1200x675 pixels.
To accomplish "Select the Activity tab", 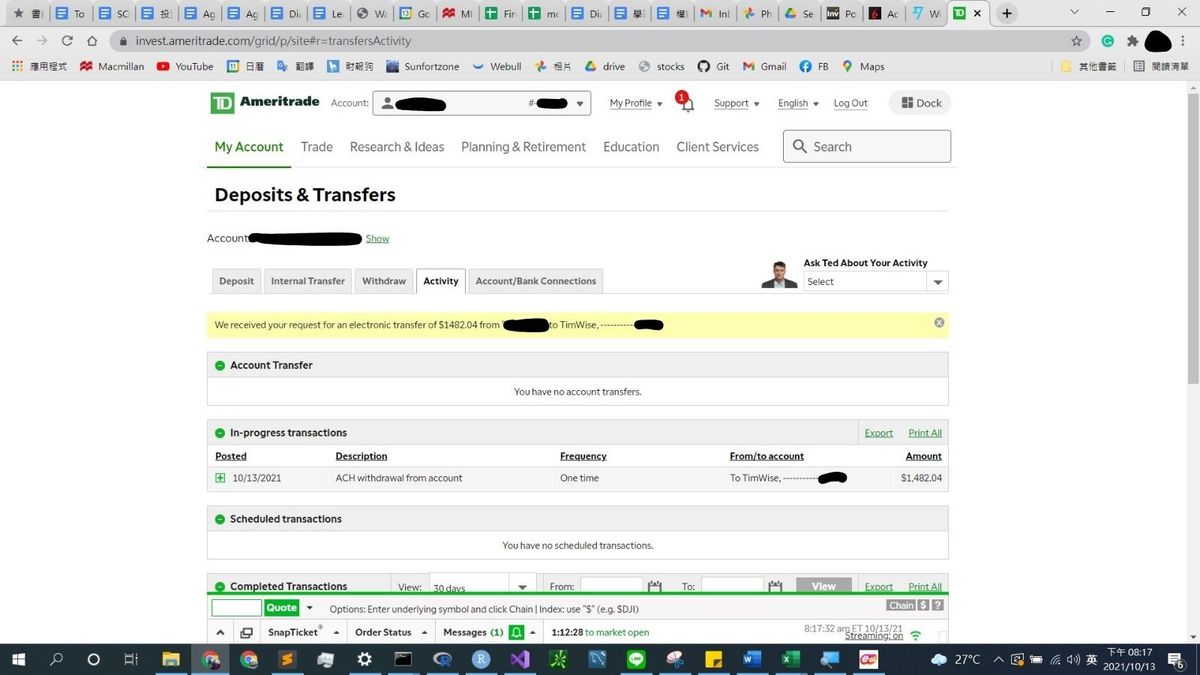I will click(441, 281).
